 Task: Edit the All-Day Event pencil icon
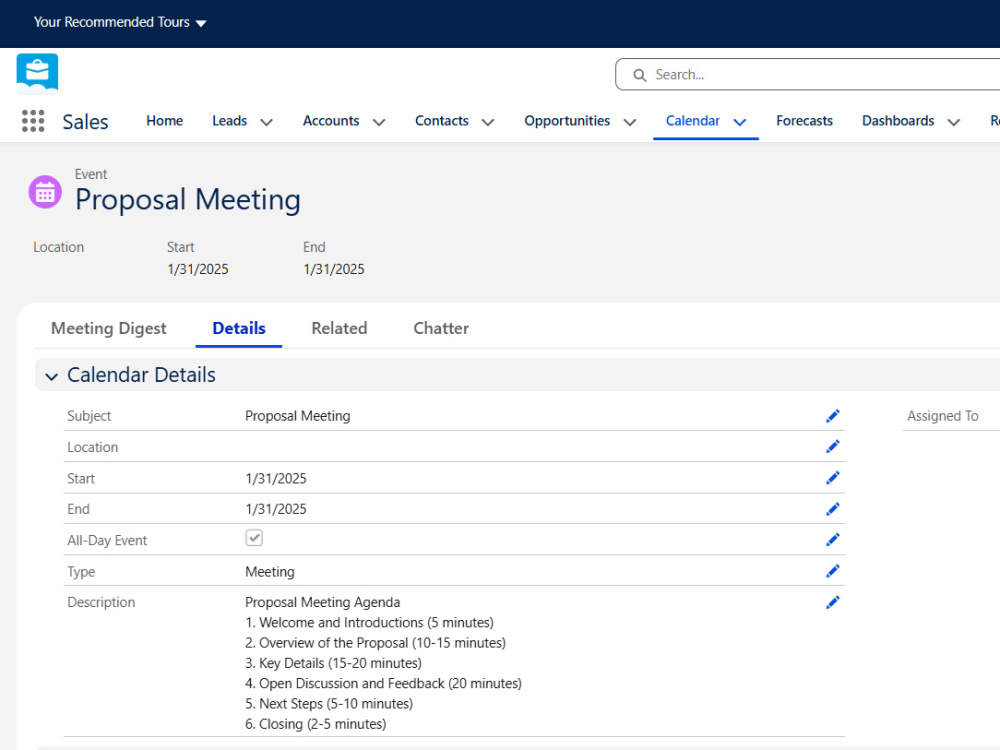(x=832, y=540)
